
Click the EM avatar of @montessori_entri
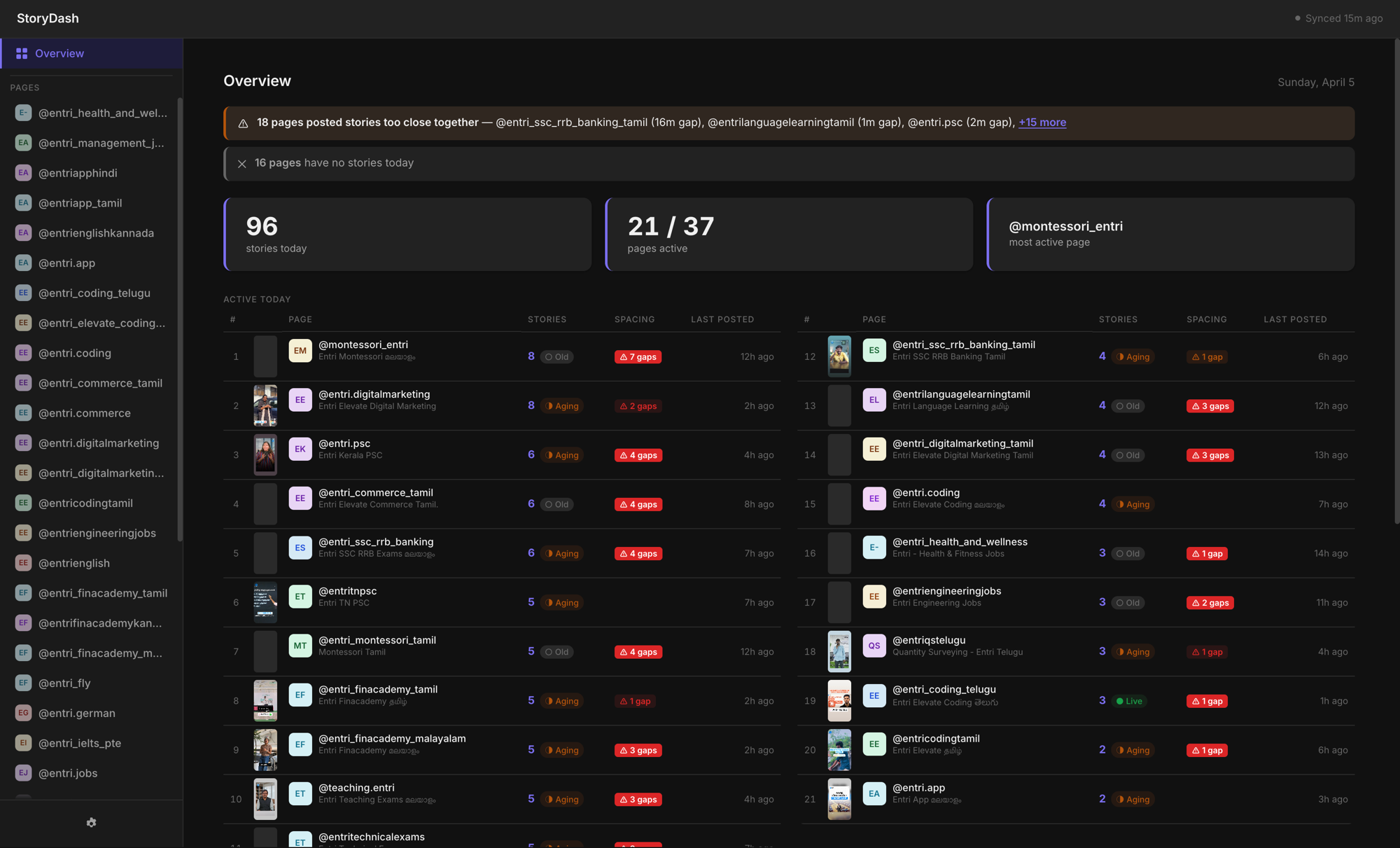300,350
